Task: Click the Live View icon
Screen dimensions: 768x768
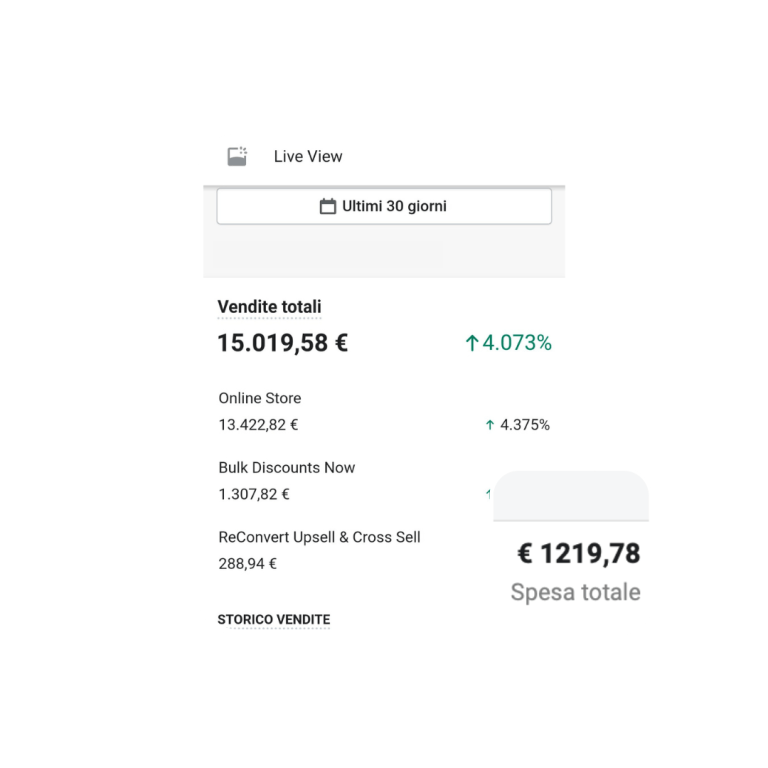Action: (237, 156)
